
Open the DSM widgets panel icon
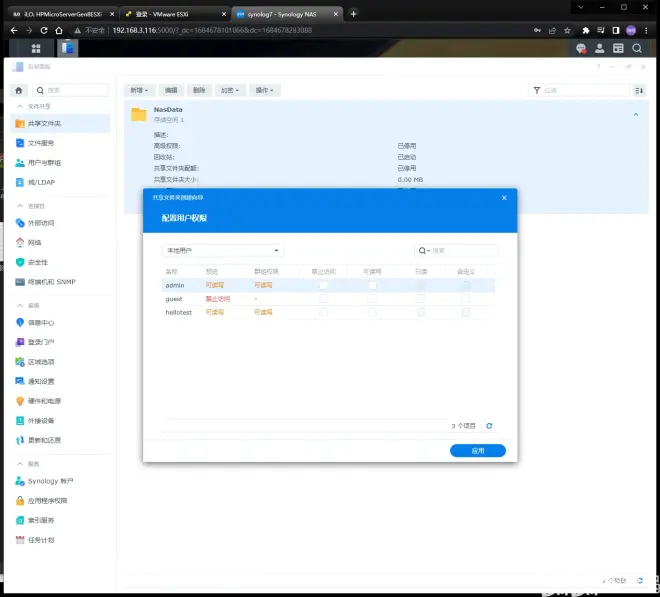(x=618, y=48)
